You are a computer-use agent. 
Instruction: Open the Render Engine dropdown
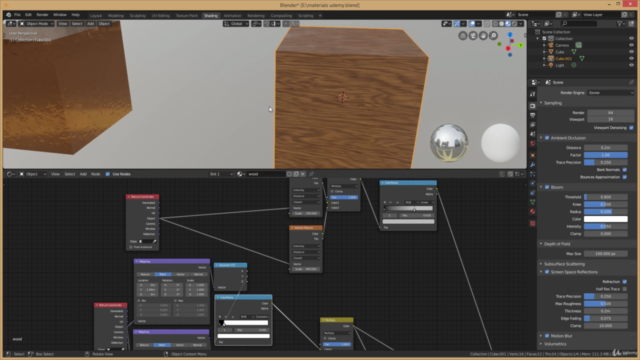(x=611, y=93)
